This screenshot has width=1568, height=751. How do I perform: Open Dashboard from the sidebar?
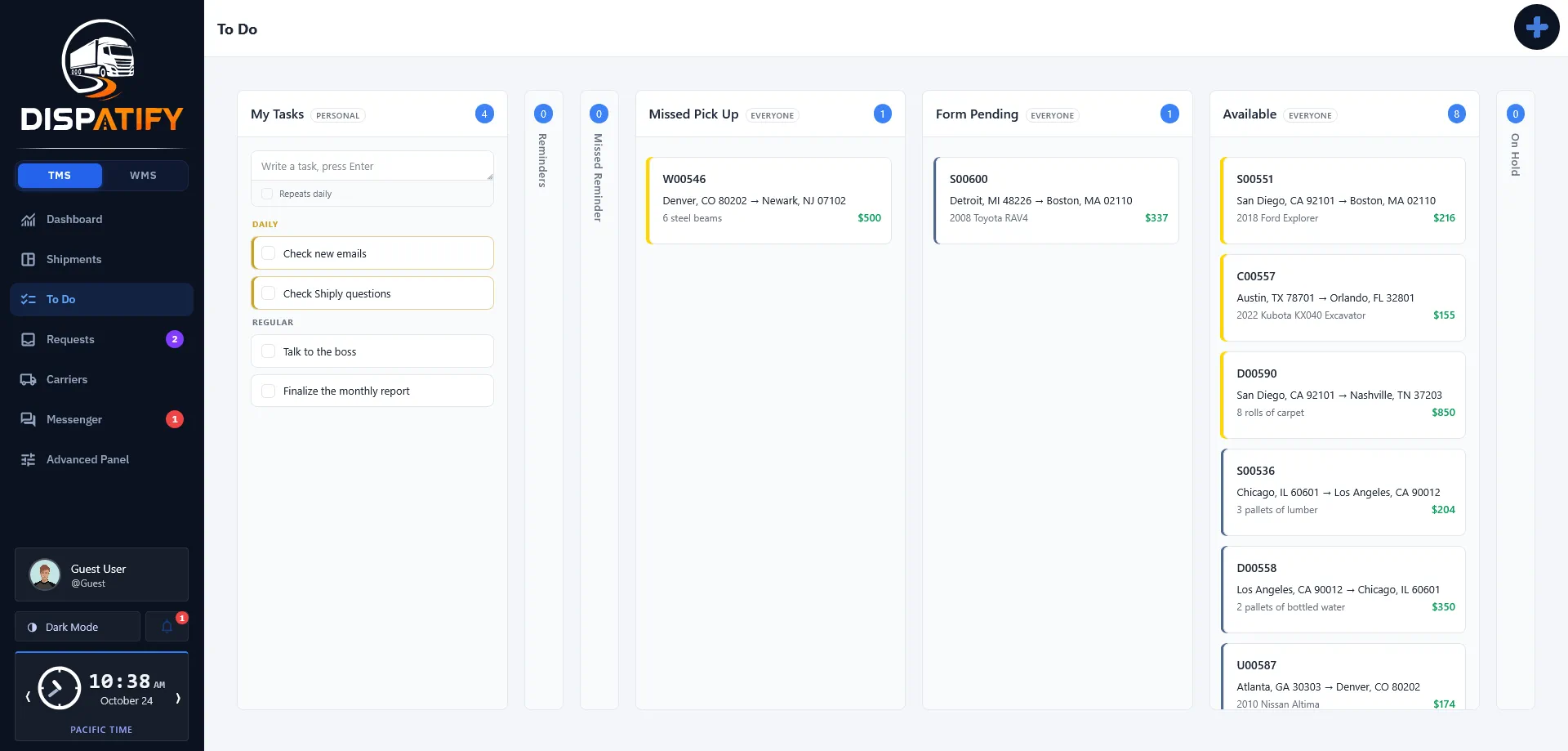click(x=101, y=219)
